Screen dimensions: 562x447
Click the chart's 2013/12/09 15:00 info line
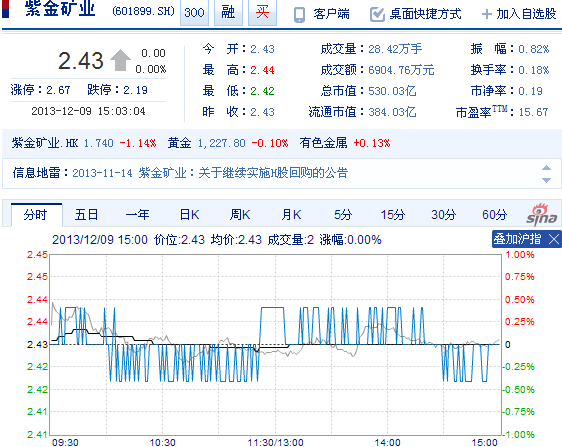click(216, 239)
